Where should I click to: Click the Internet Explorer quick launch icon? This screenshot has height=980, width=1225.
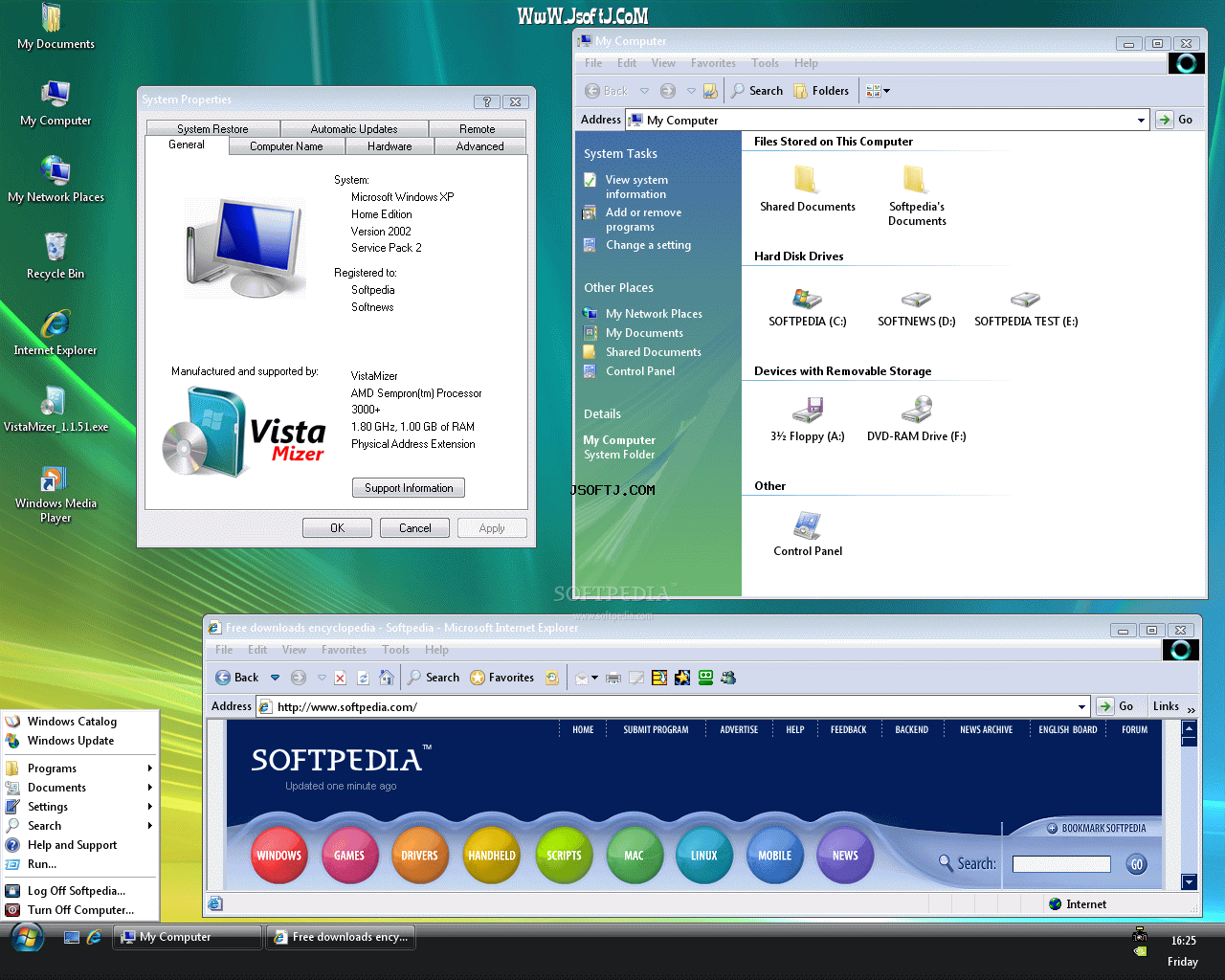[x=94, y=938]
